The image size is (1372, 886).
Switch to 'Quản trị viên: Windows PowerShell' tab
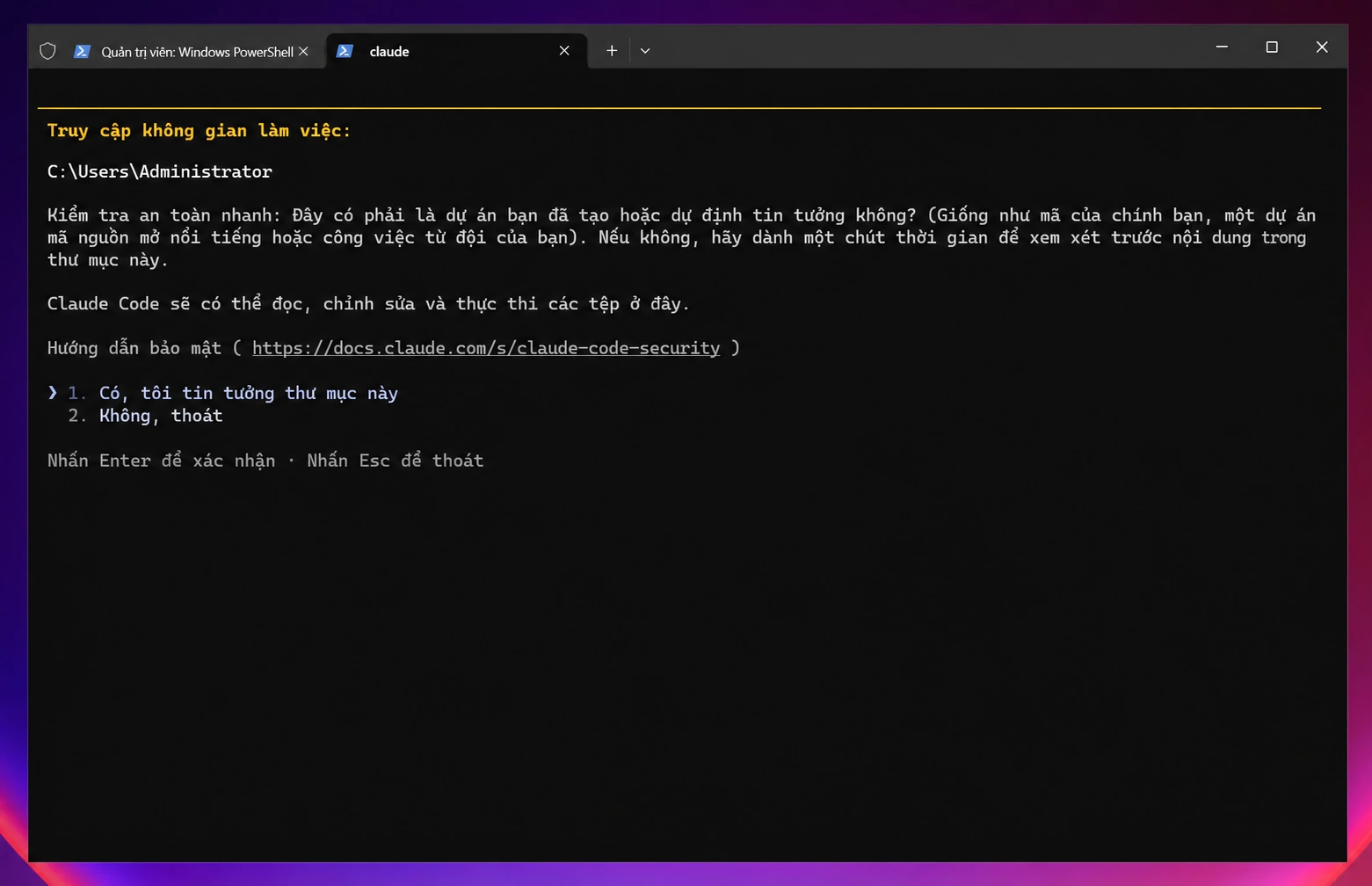click(197, 52)
